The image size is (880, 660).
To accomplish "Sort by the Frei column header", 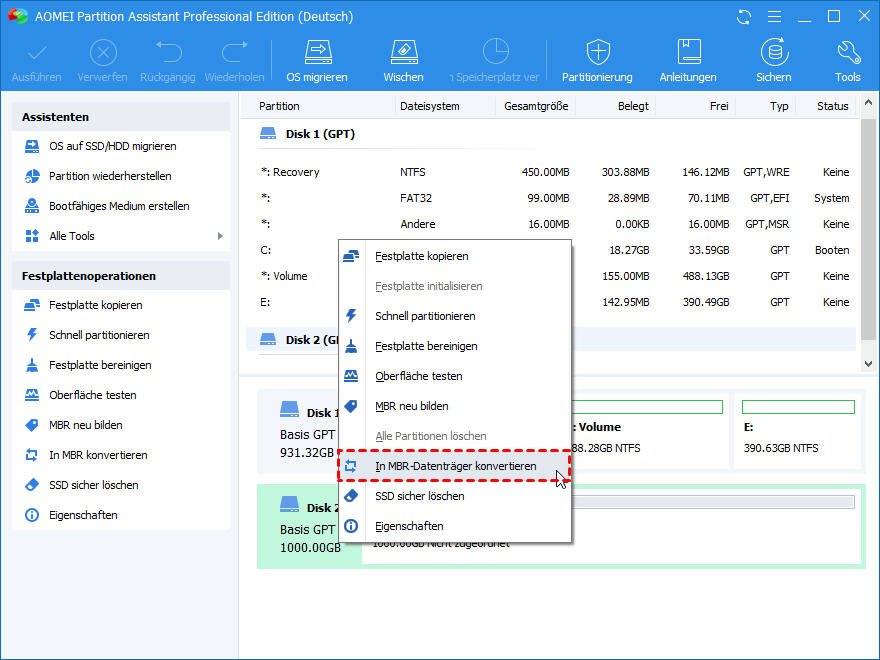I will tap(719, 106).
